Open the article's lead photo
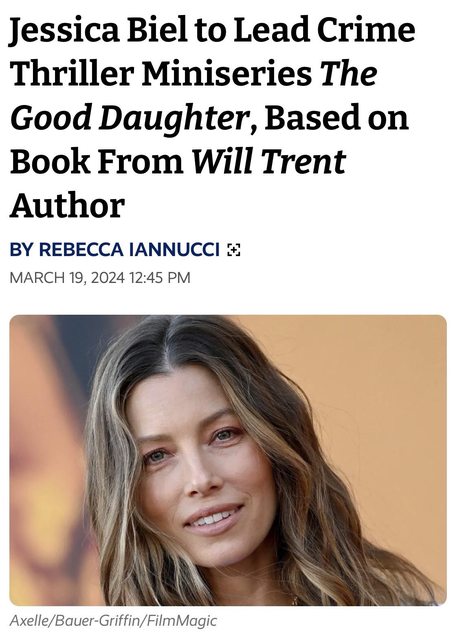 click(x=228, y=460)
